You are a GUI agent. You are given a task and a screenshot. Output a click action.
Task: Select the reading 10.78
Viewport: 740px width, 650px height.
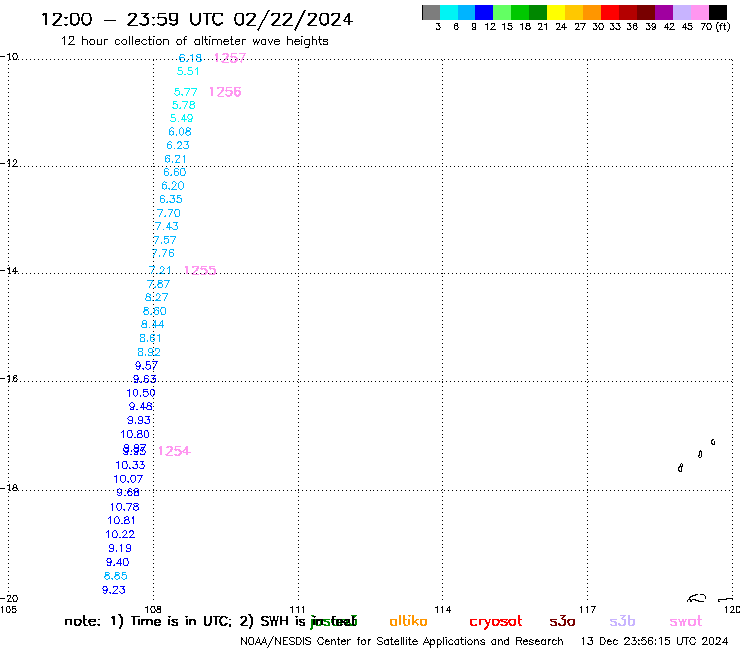click(125, 507)
